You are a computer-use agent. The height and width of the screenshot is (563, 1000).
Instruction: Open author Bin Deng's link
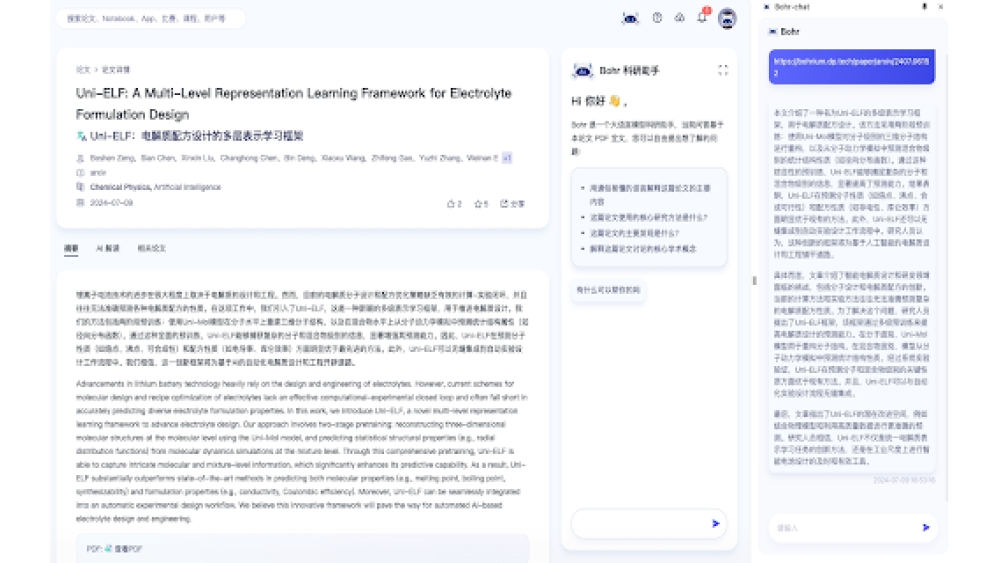pyautogui.click(x=300, y=157)
